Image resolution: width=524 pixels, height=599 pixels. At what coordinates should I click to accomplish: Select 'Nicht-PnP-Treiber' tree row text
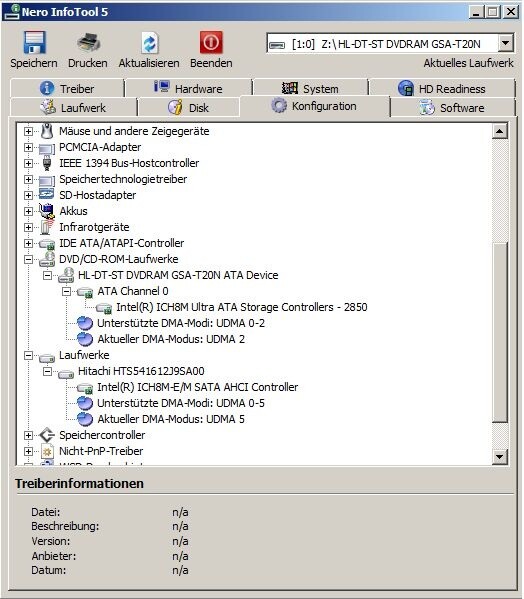click(x=101, y=451)
